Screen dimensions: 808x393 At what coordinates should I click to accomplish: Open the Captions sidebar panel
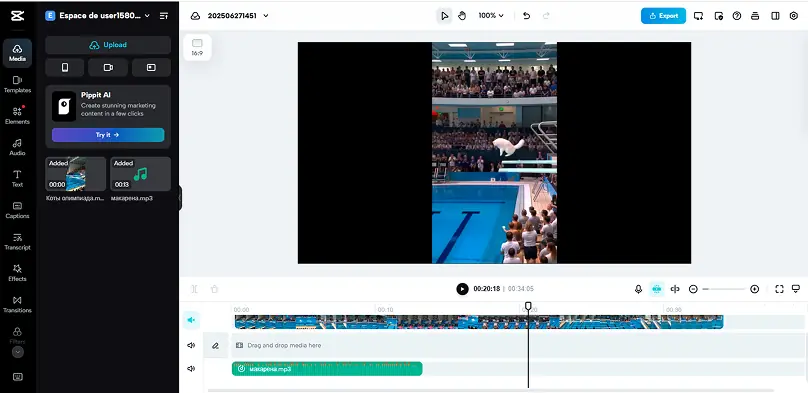(x=18, y=210)
